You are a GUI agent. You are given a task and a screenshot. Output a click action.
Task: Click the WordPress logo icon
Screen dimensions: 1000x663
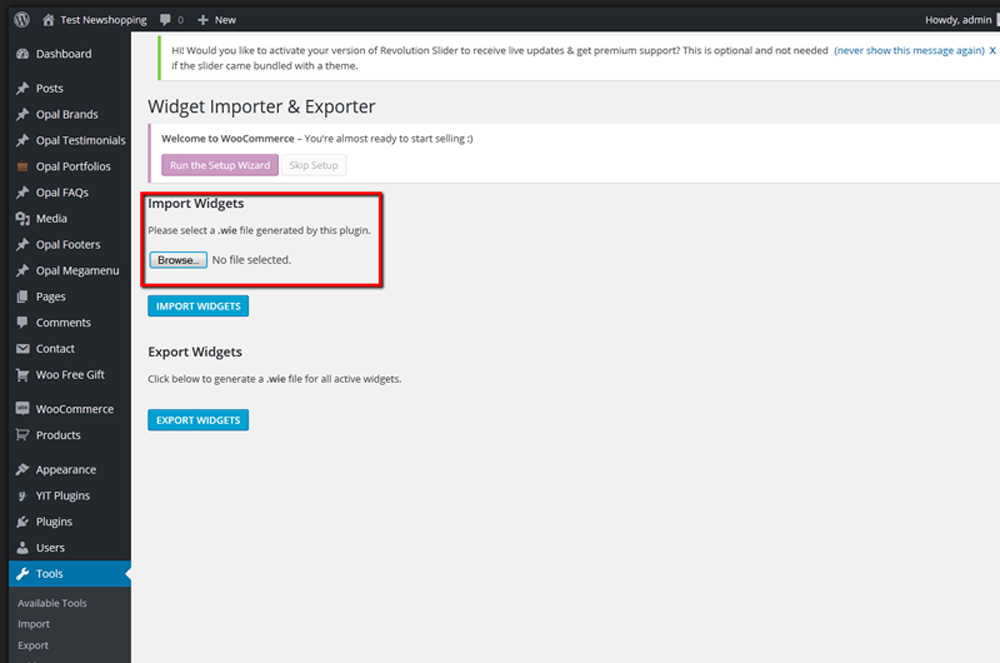21,19
